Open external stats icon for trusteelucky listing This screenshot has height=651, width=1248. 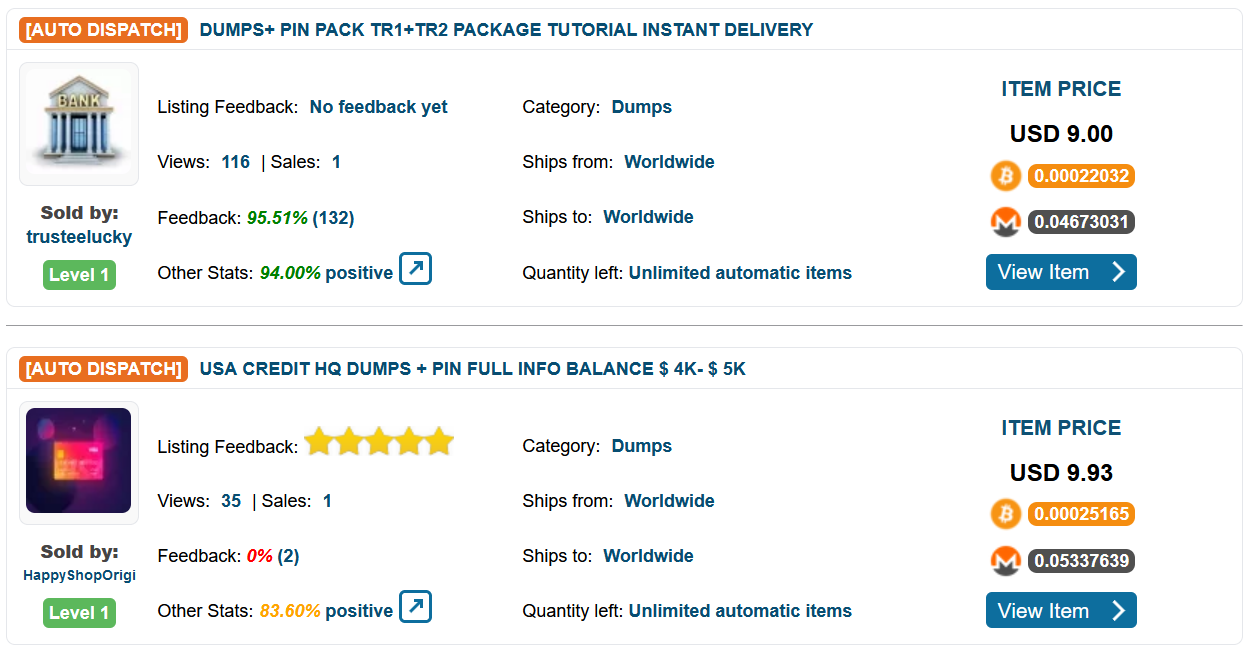[415, 269]
